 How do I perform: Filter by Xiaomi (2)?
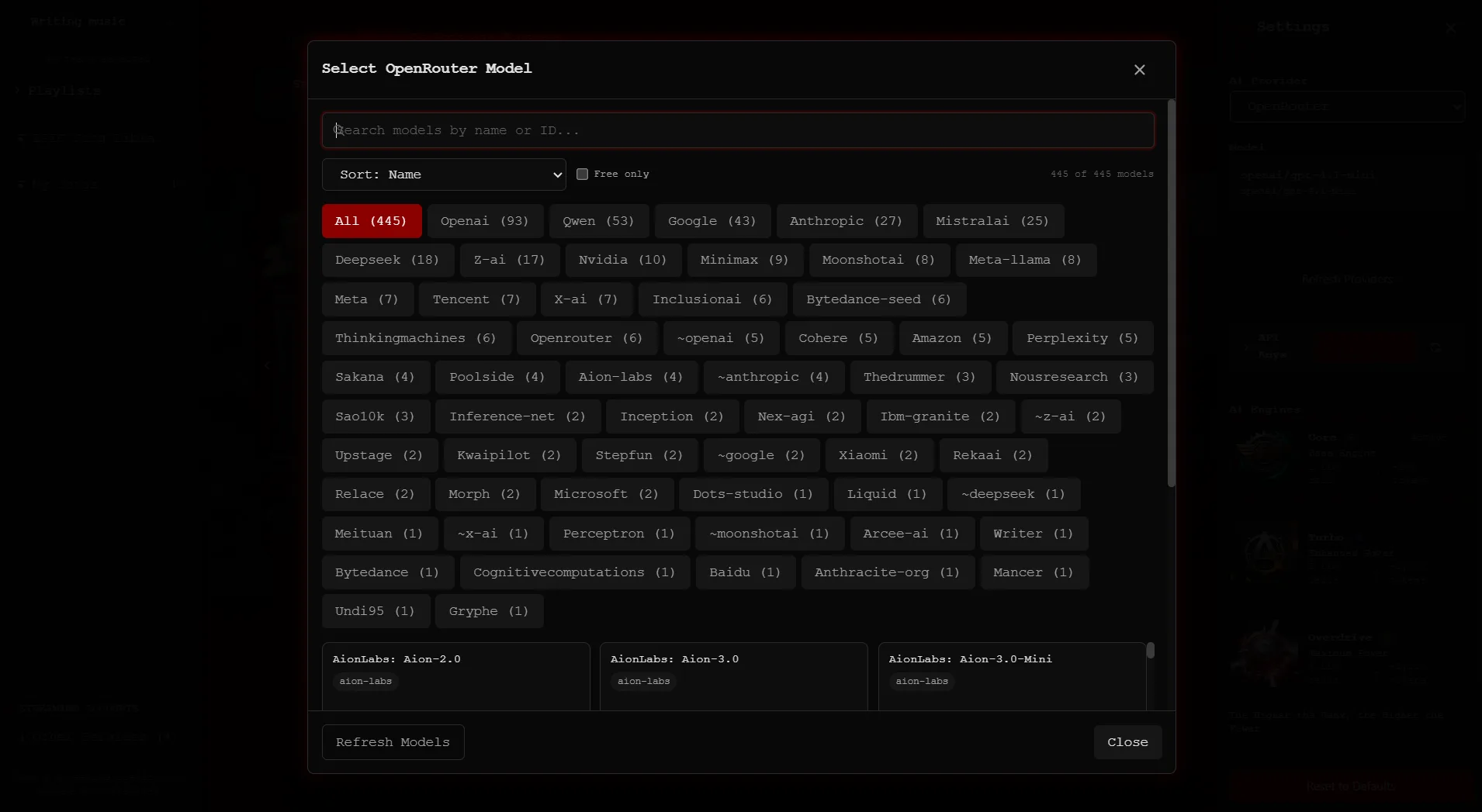tap(879, 455)
